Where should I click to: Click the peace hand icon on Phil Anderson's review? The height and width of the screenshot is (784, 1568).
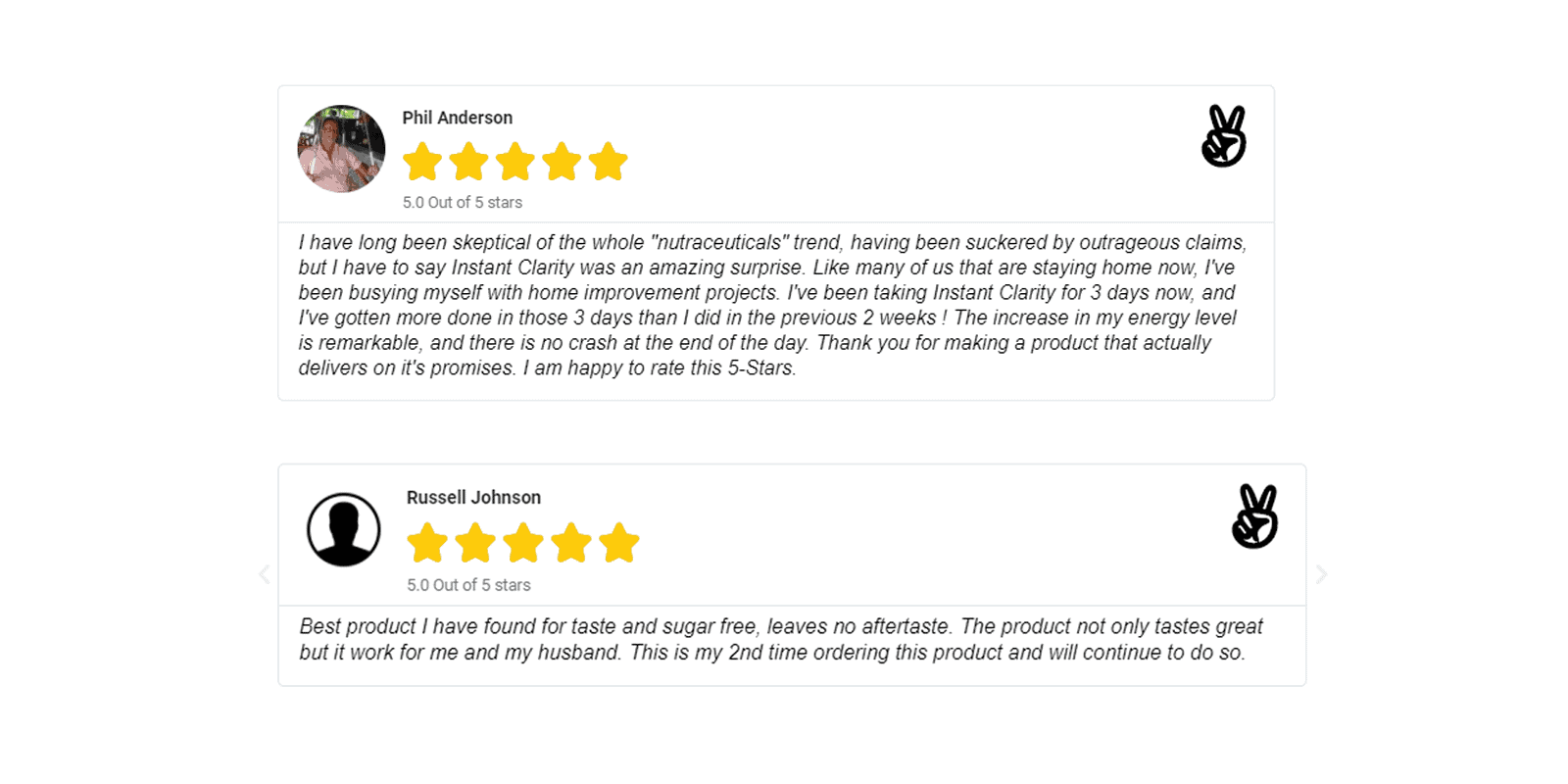click(1224, 136)
